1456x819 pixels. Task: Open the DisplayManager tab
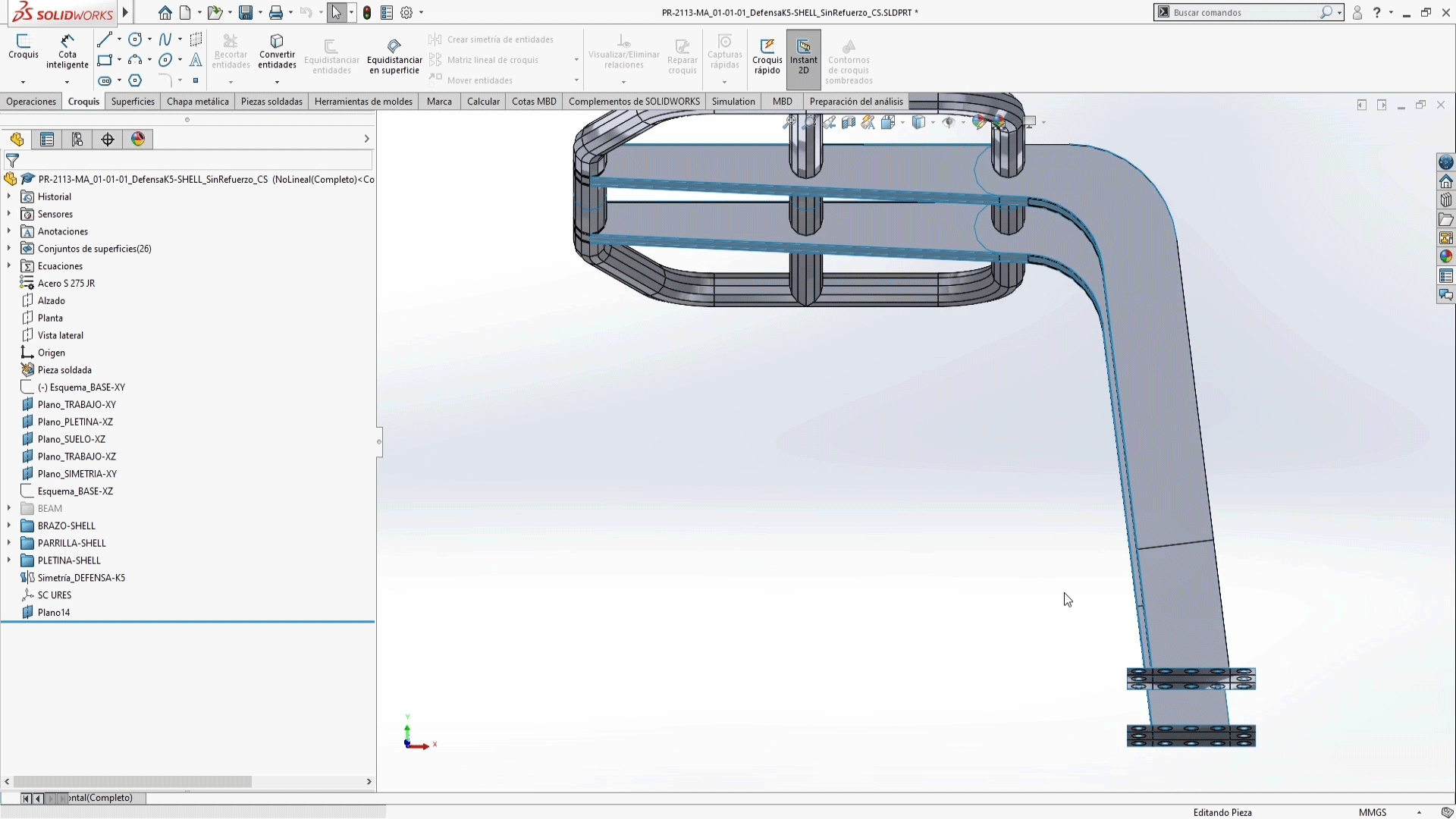[138, 139]
